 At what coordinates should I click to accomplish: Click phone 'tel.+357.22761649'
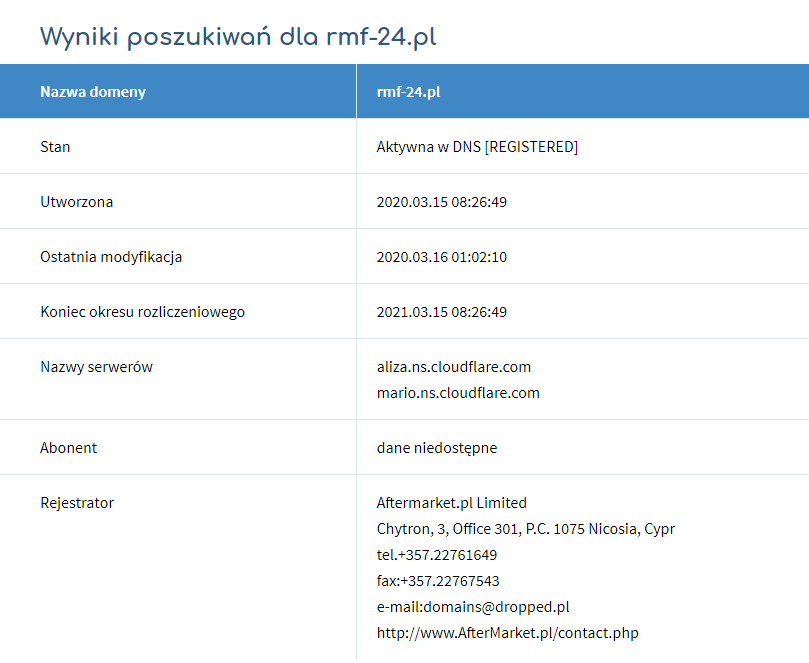tap(436, 555)
